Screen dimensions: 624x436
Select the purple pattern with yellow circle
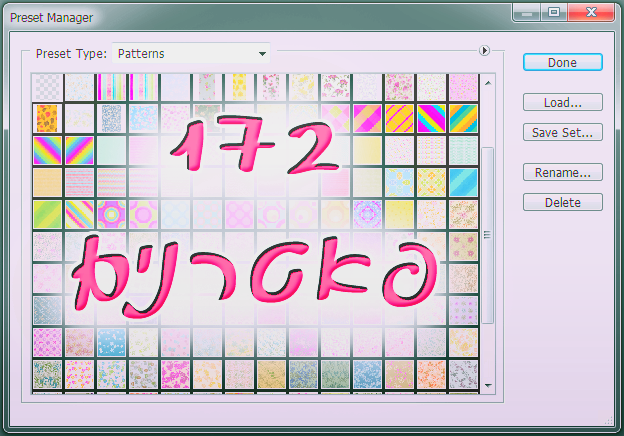point(111,214)
